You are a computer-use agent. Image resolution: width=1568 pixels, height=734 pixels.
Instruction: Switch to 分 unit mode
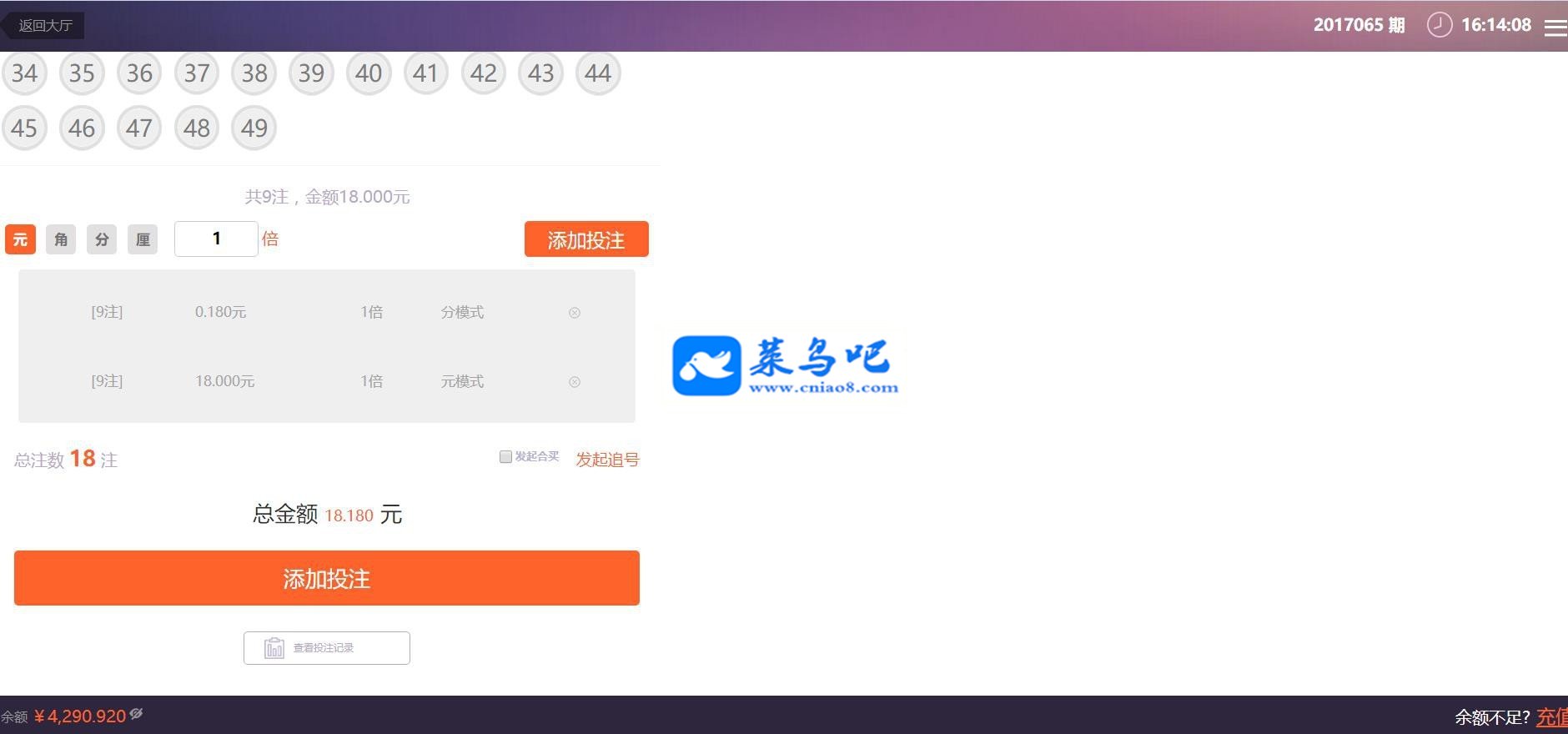pos(102,239)
